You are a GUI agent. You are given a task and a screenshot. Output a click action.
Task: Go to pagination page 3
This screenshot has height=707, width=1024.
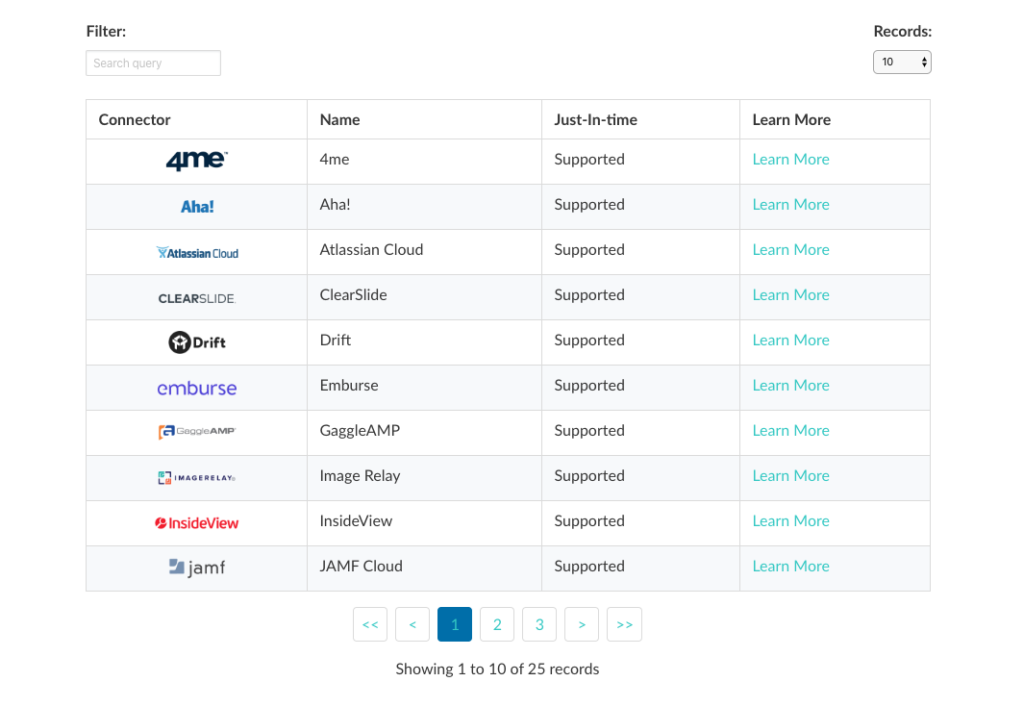click(x=539, y=624)
